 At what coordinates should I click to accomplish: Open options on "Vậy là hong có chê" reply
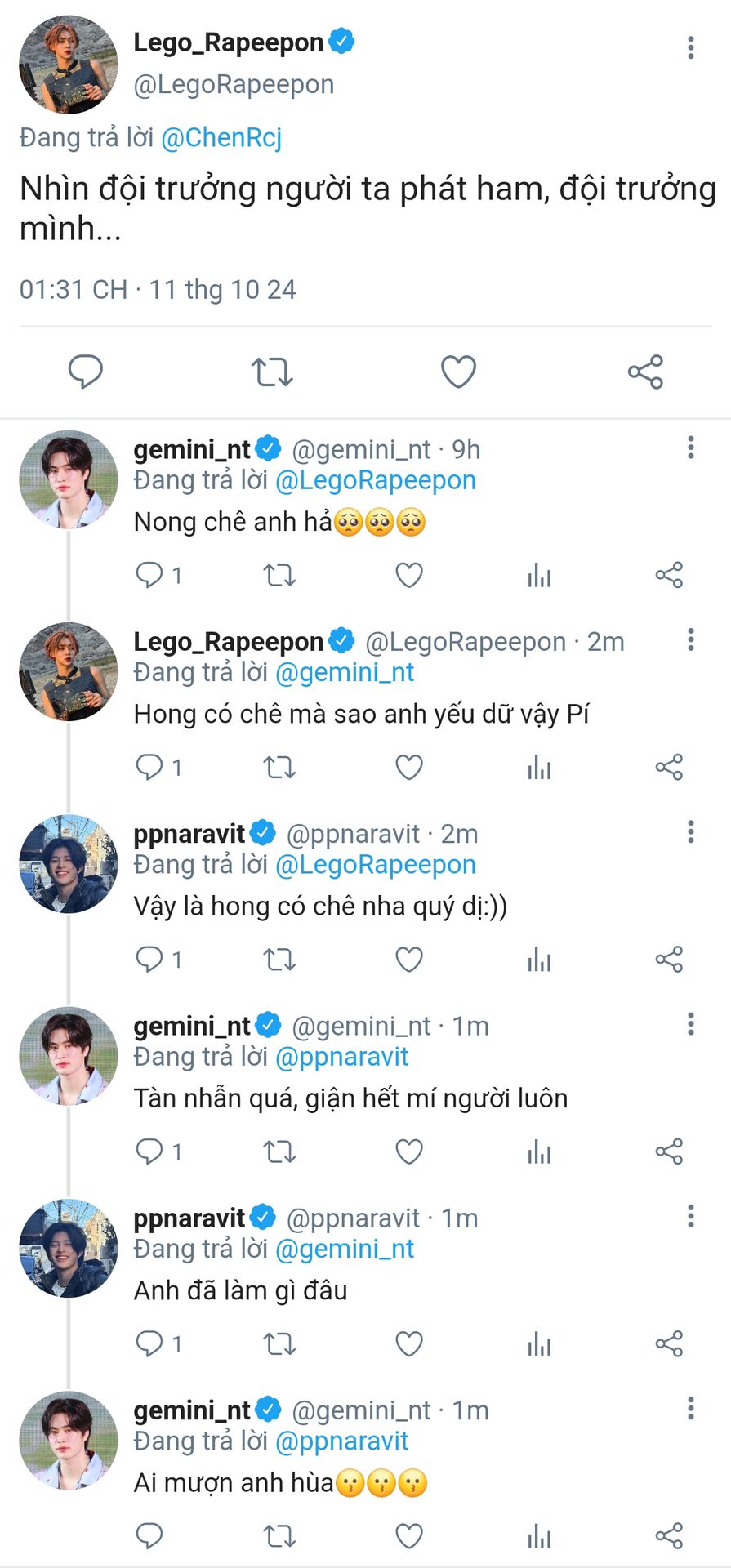click(691, 832)
